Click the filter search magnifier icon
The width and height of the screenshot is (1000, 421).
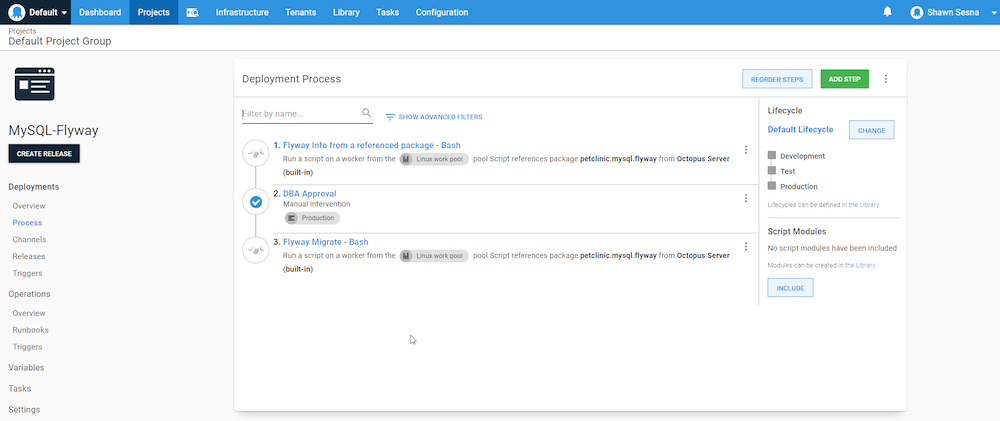point(367,113)
